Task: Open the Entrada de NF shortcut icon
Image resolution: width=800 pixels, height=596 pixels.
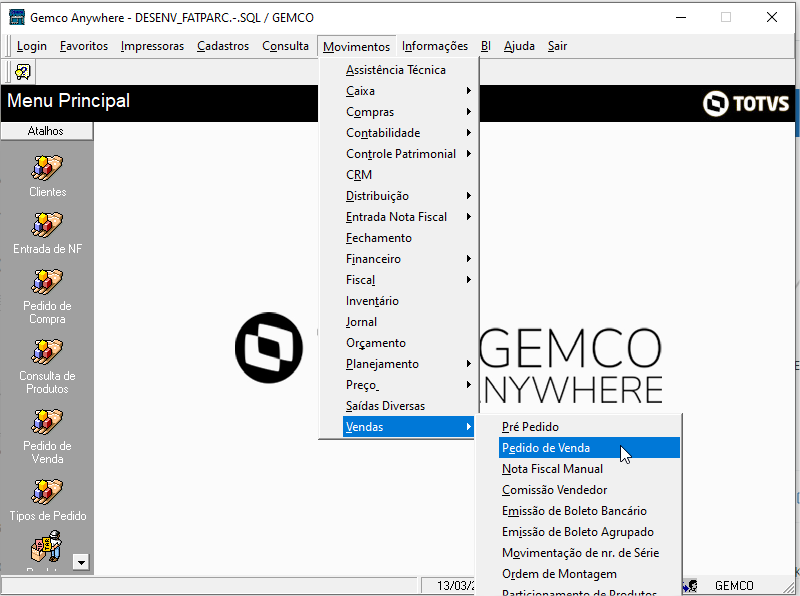Action: (47, 225)
